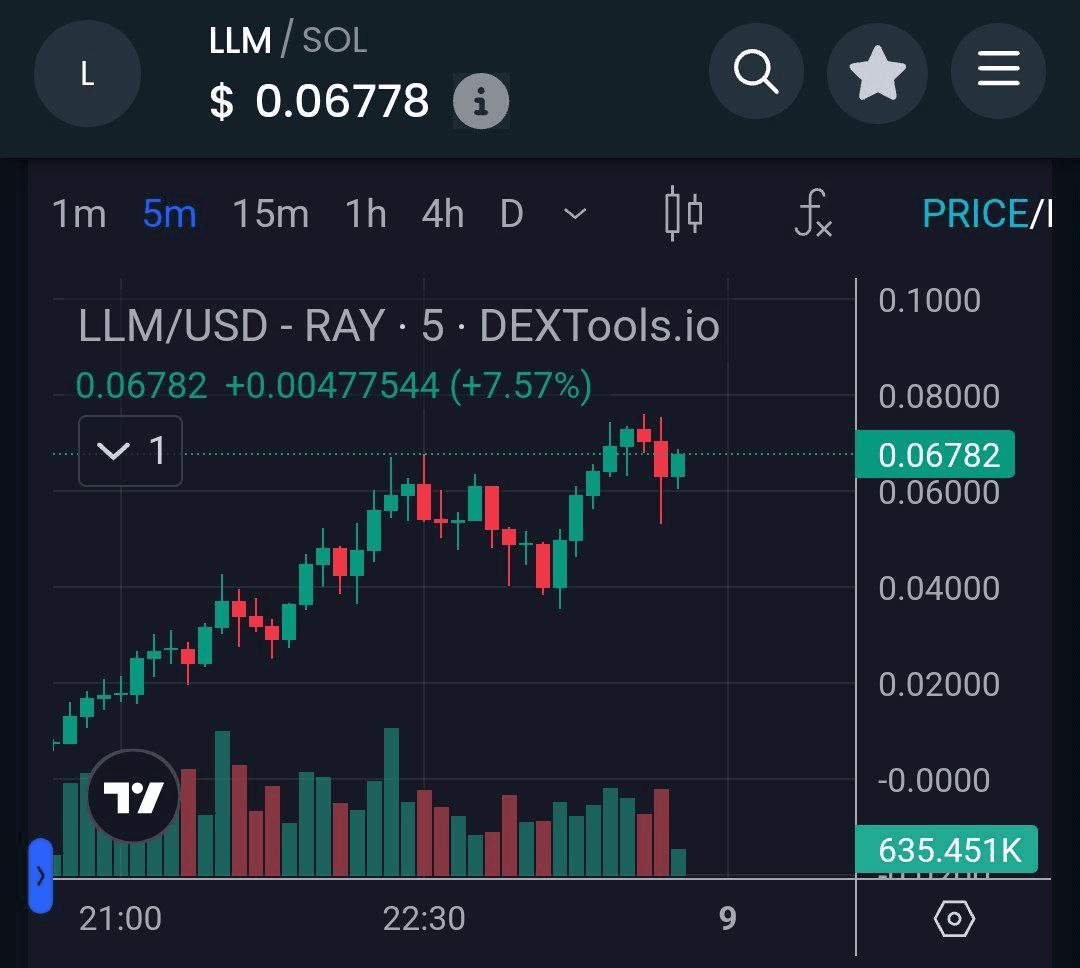Click the 0.08000 price axis label
The height and width of the screenshot is (968, 1080).
[x=939, y=396]
